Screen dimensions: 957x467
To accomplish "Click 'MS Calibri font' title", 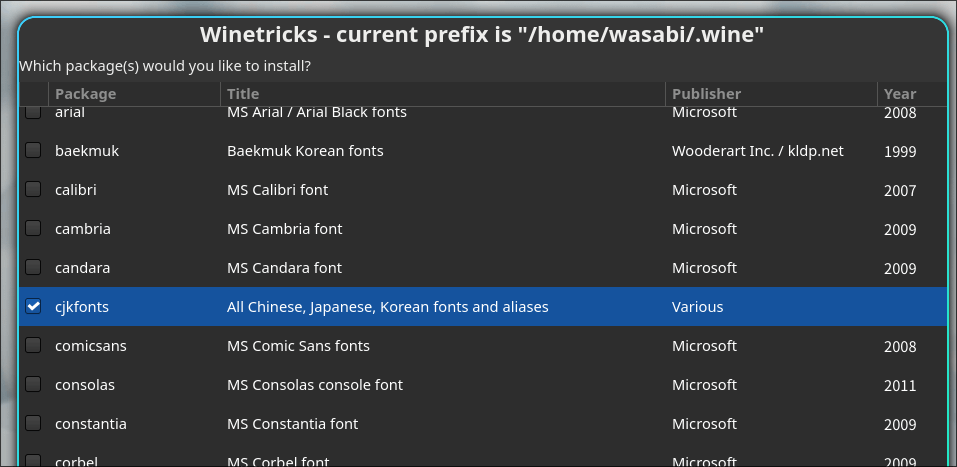I will coord(278,190).
